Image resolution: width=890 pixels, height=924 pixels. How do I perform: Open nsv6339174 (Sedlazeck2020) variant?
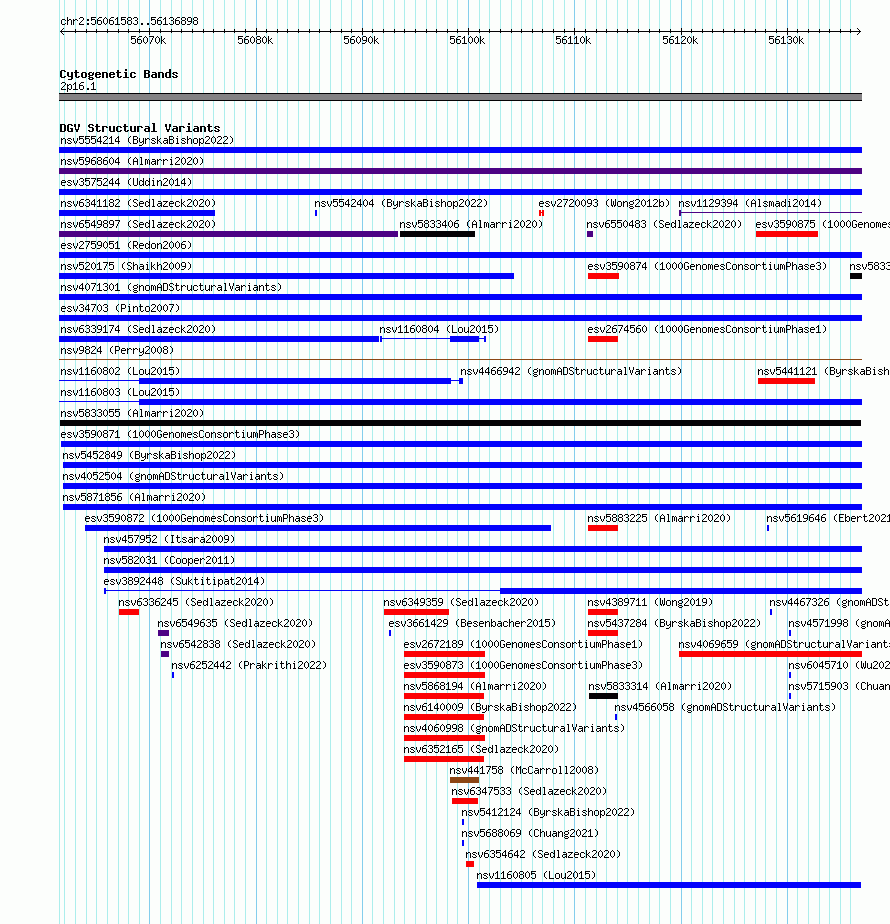coord(138,329)
